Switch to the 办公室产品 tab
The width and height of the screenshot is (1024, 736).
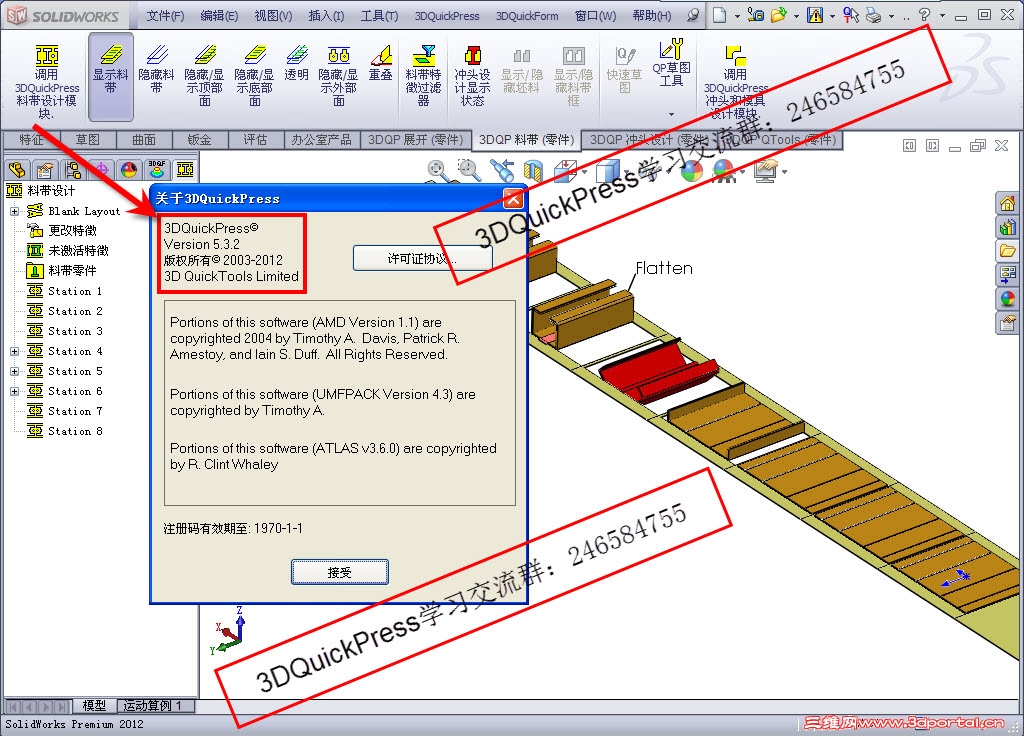pos(322,140)
